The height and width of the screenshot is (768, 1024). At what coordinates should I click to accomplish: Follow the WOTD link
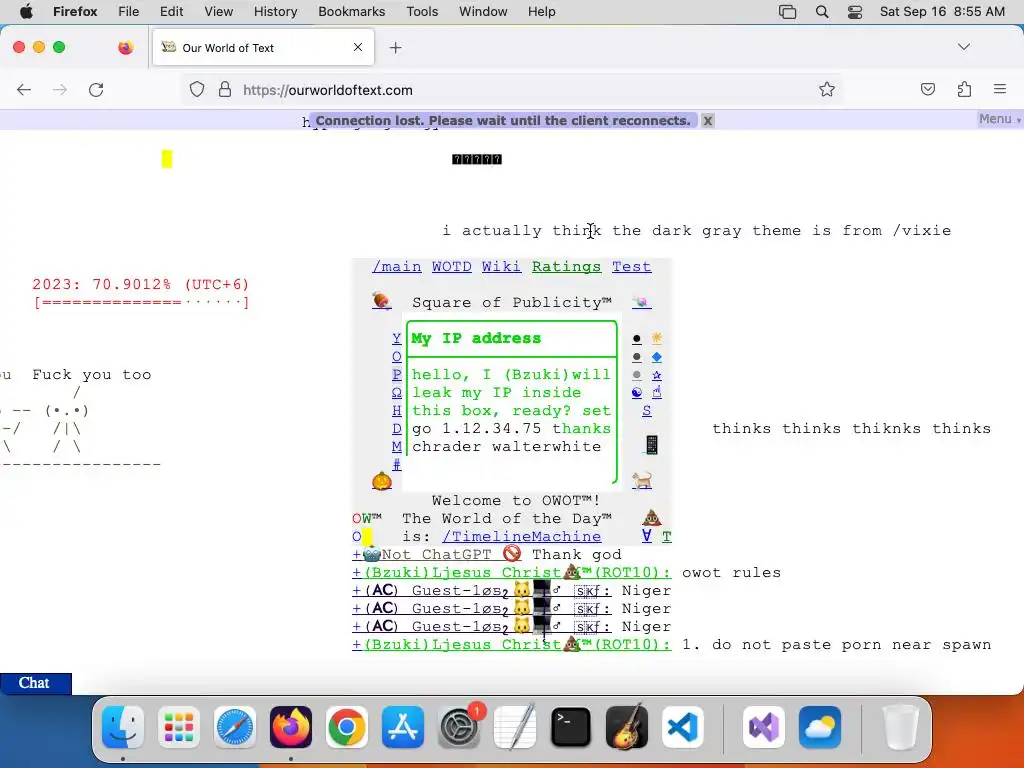coord(451,266)
